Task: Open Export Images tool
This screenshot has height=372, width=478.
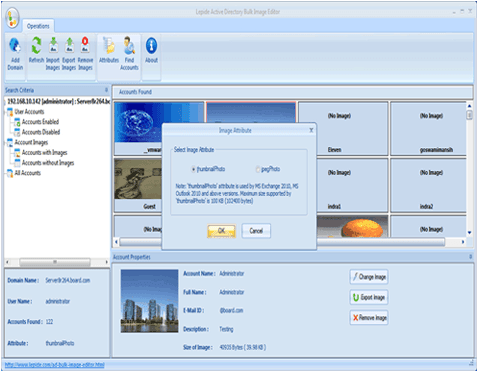Action: click(x=69, y=53)
